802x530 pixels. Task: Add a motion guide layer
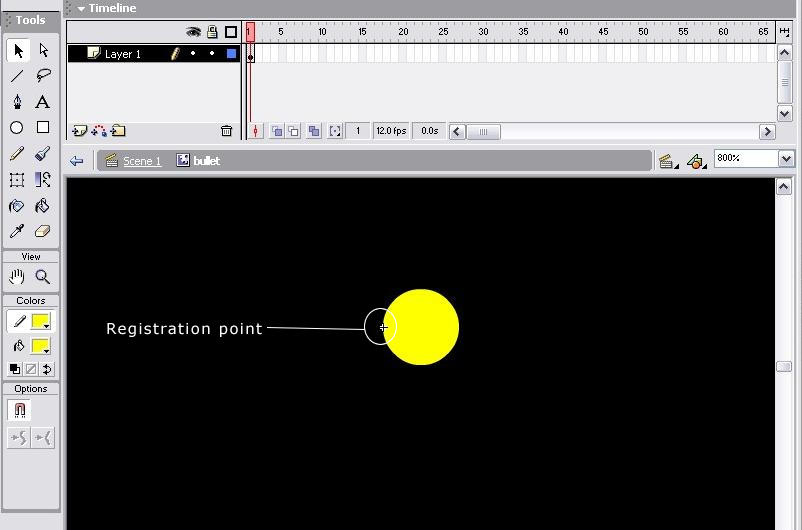pyautogui.click(x=99, y=131)
